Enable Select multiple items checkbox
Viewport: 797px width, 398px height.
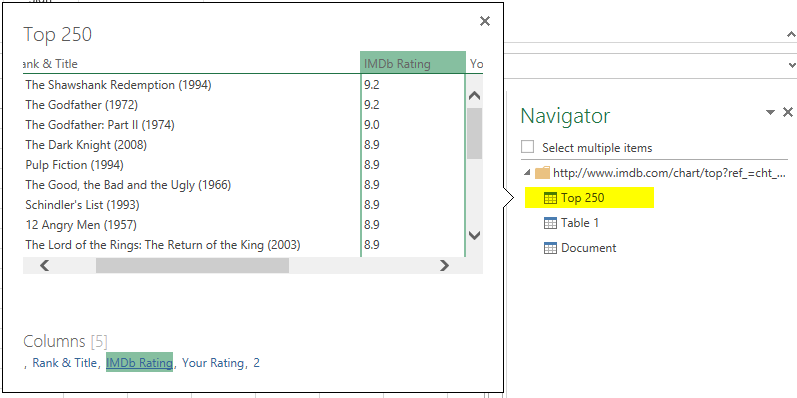pos(528,147)
